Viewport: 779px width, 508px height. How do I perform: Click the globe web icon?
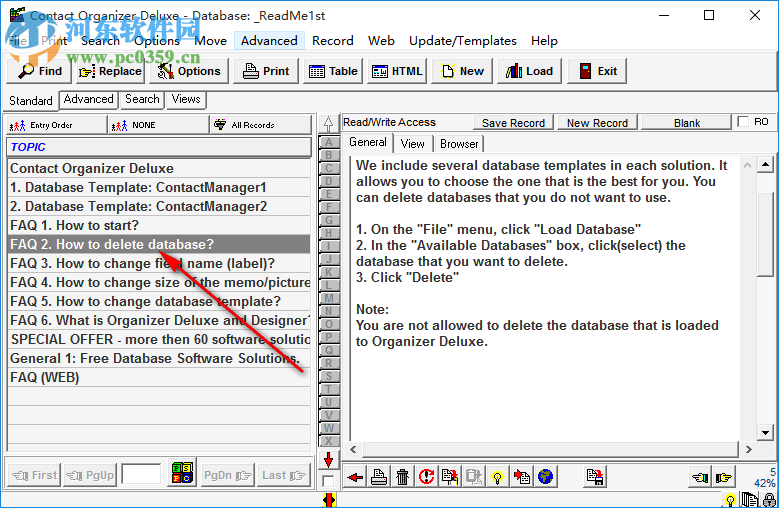(x=545, y=477)
